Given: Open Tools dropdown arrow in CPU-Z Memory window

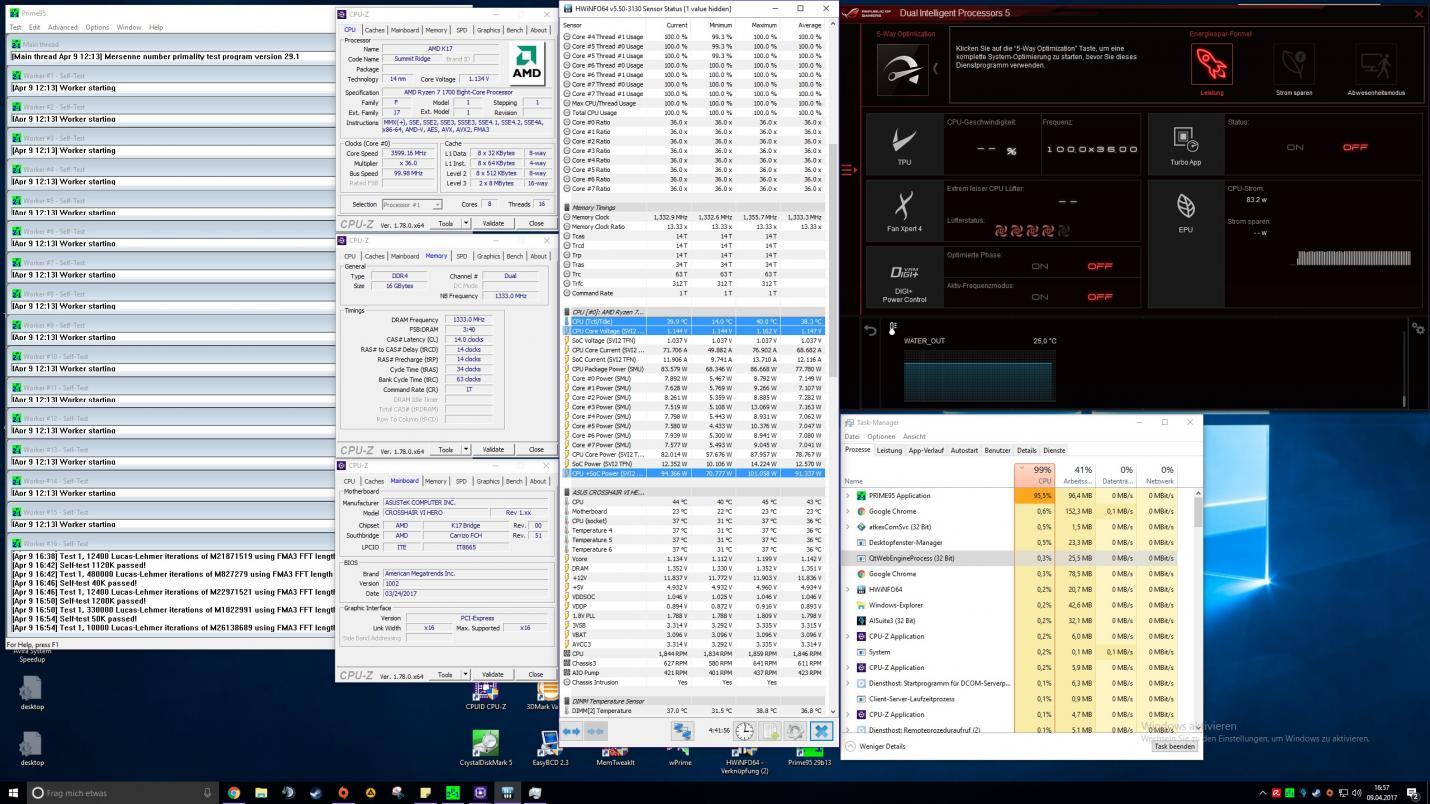Looking at the screenshot, I should click(x=465, y=449).
